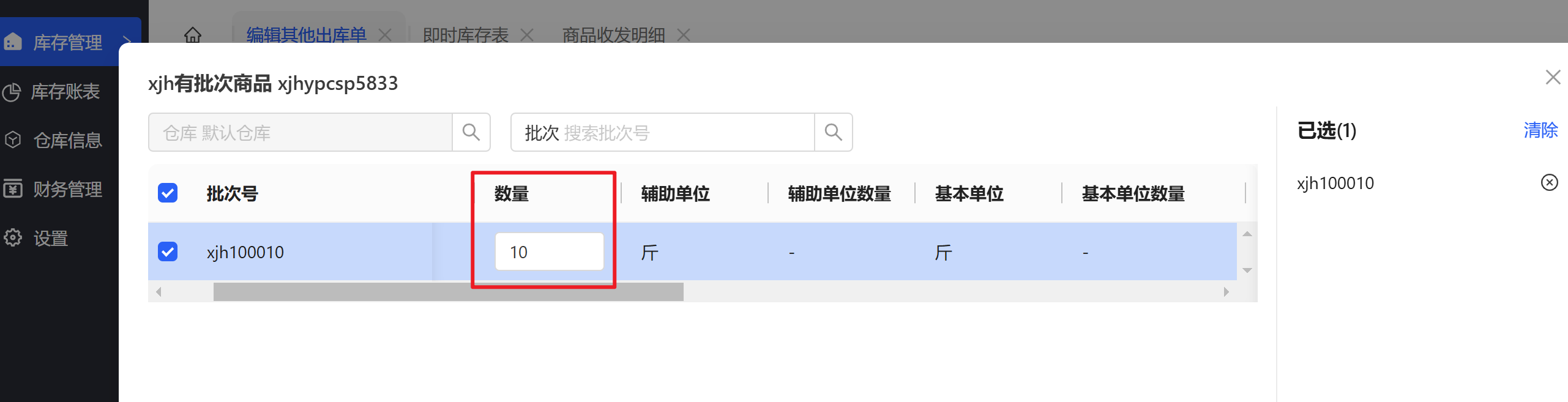This screenshot has width=1568, height=402.
Task: Close the batch selection dialog
Action: (1553, 77)
